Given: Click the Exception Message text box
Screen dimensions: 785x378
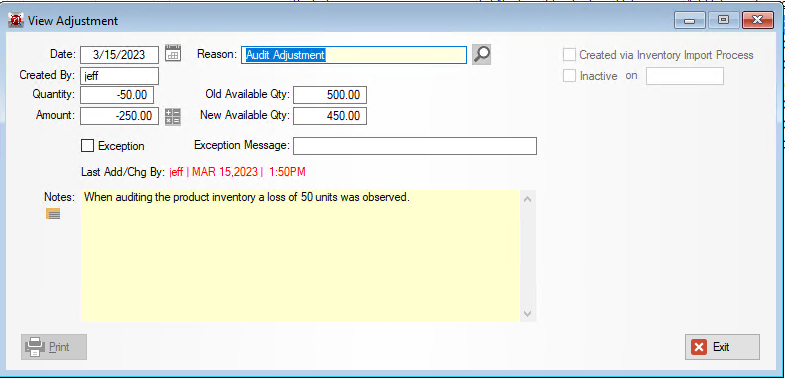Looking at the screenshot, I should 415,146.
